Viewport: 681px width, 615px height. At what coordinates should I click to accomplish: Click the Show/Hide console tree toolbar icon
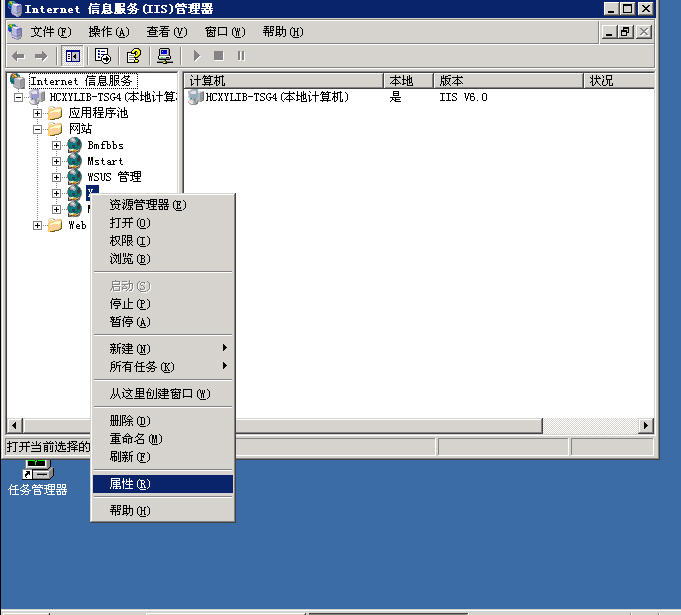tap(73, 56)
